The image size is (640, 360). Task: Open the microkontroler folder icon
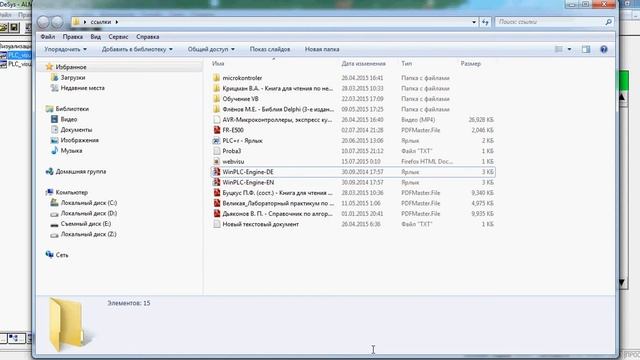tap(216, 78)
